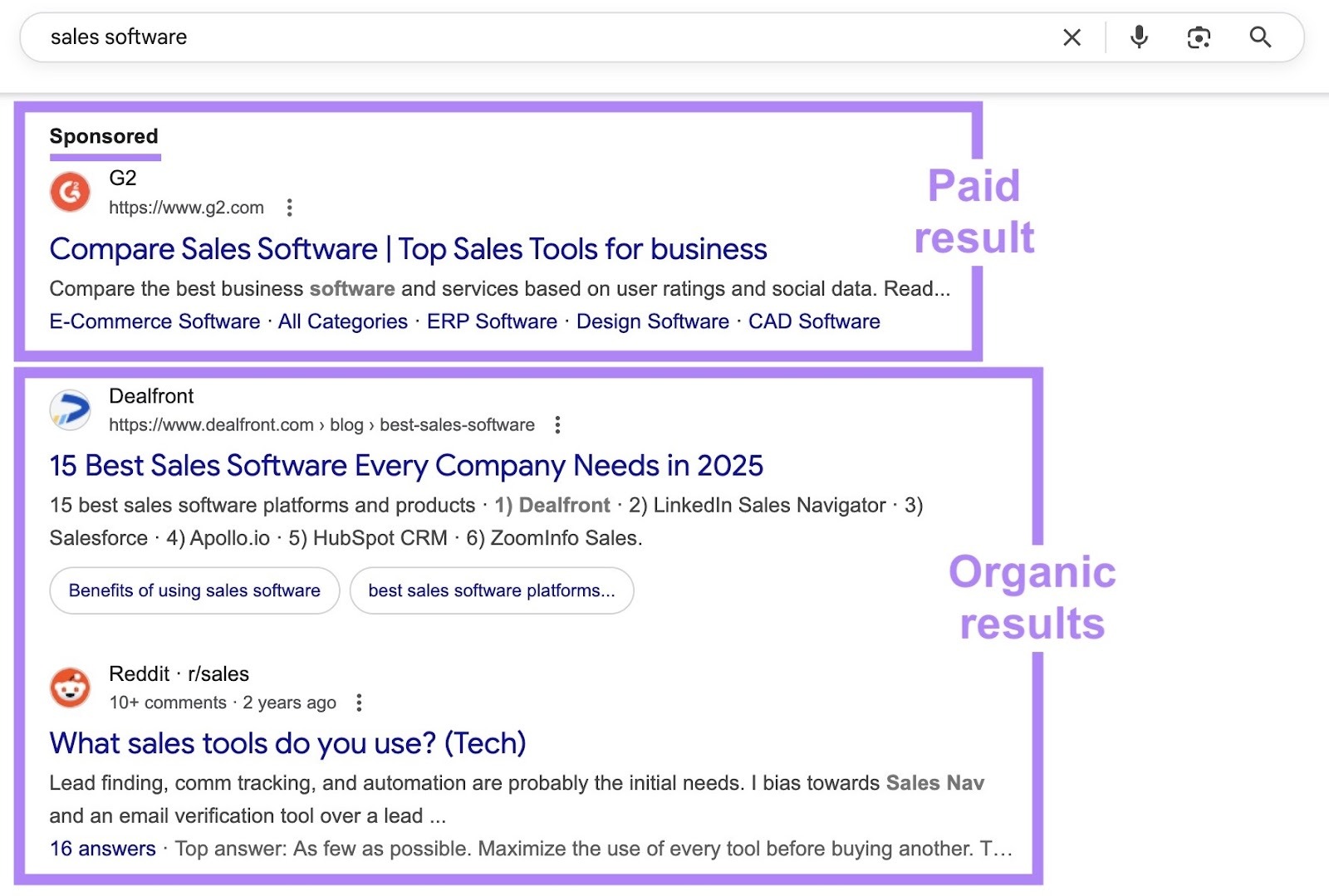
Task: Visit CAD Software sitelink
Action: [814, 321]
